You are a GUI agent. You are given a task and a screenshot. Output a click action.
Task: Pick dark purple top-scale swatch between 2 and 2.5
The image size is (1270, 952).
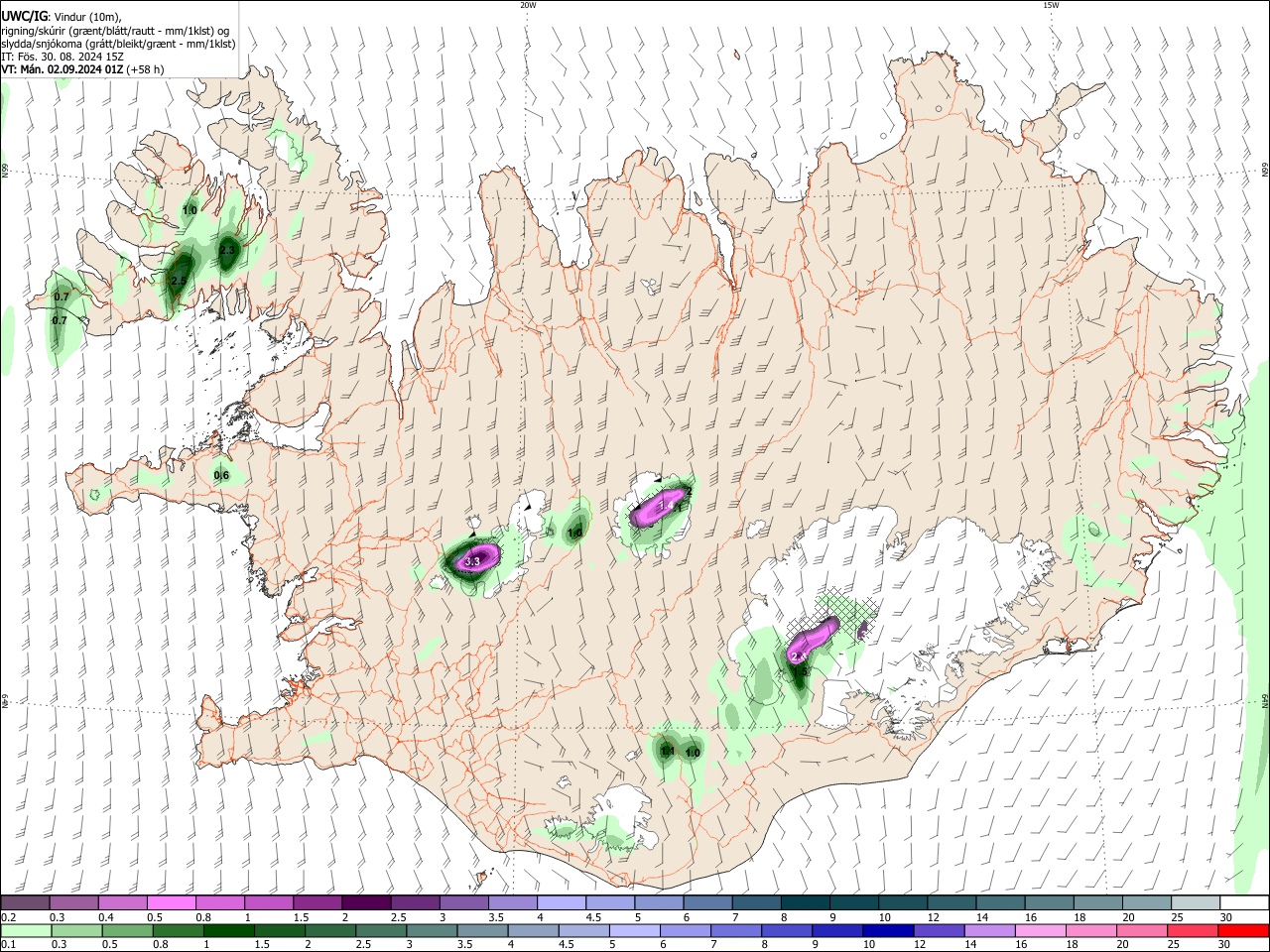366,903
